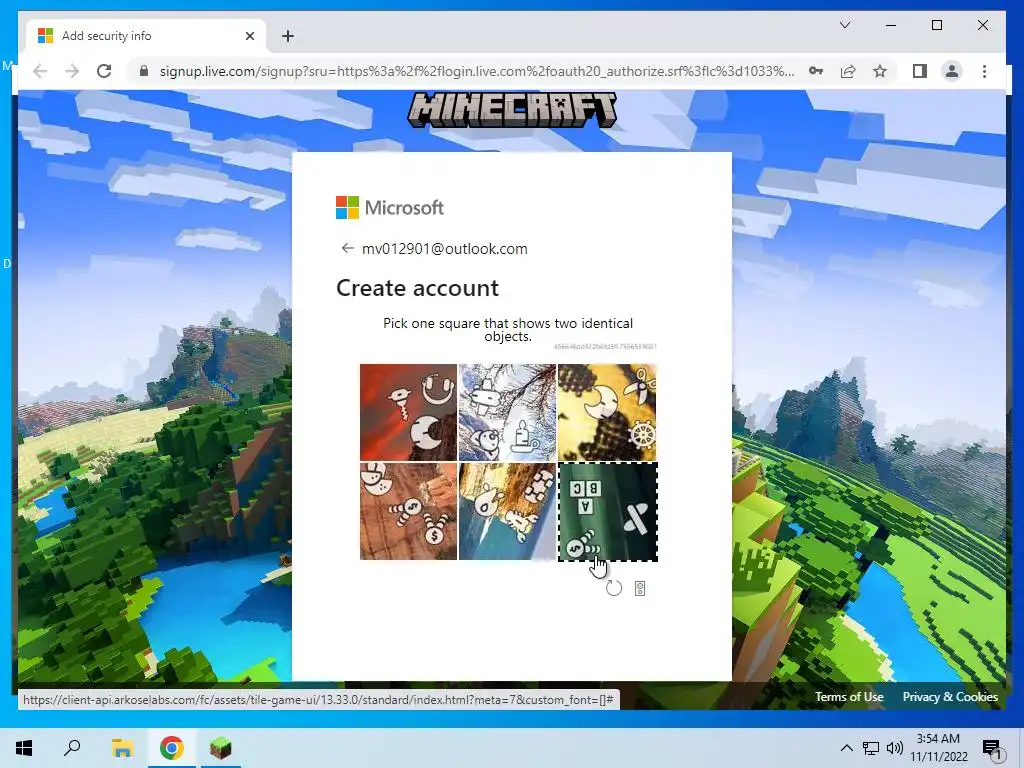The image size is (1024, 768).
Task: Open Windows taskbar search
Action: click(x=72, y=748)
